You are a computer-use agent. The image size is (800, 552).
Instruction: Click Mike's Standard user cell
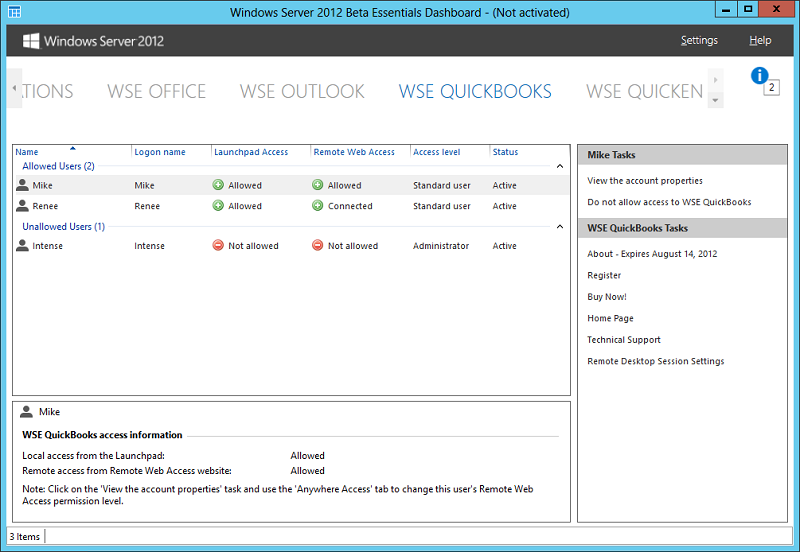pyautogui.click(x=442, y=185)
